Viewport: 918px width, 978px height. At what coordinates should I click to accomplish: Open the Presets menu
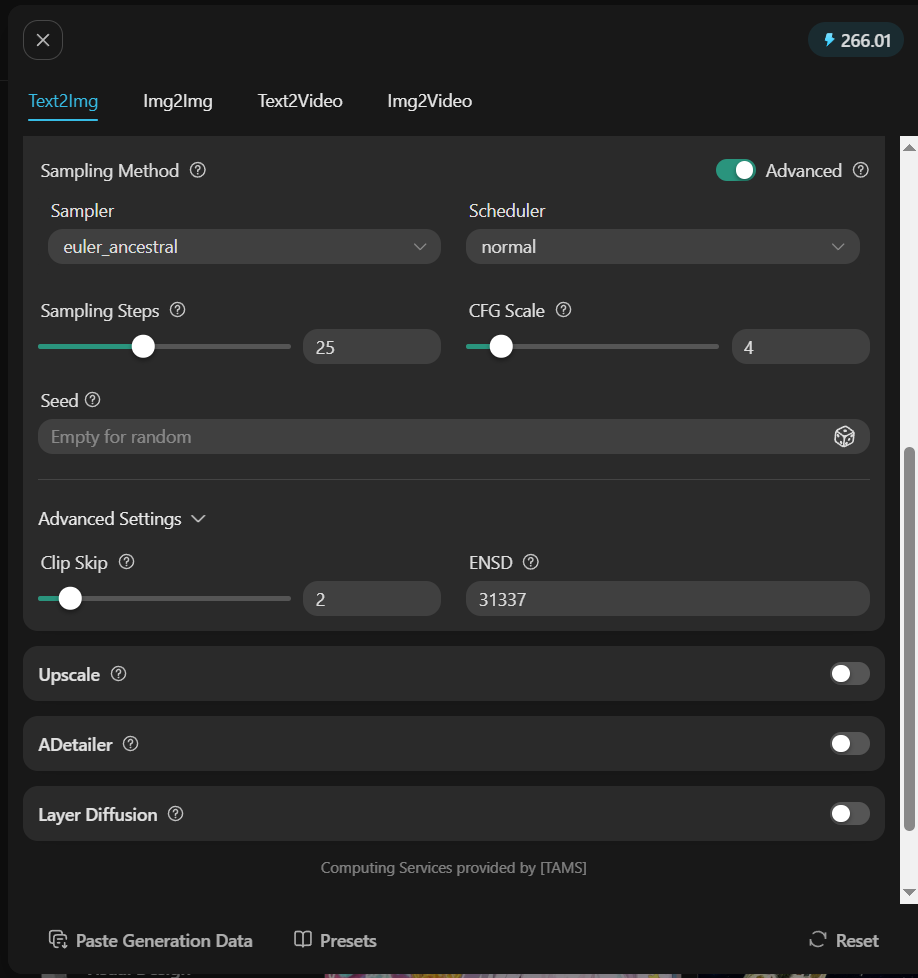click(x=335, y=940)
